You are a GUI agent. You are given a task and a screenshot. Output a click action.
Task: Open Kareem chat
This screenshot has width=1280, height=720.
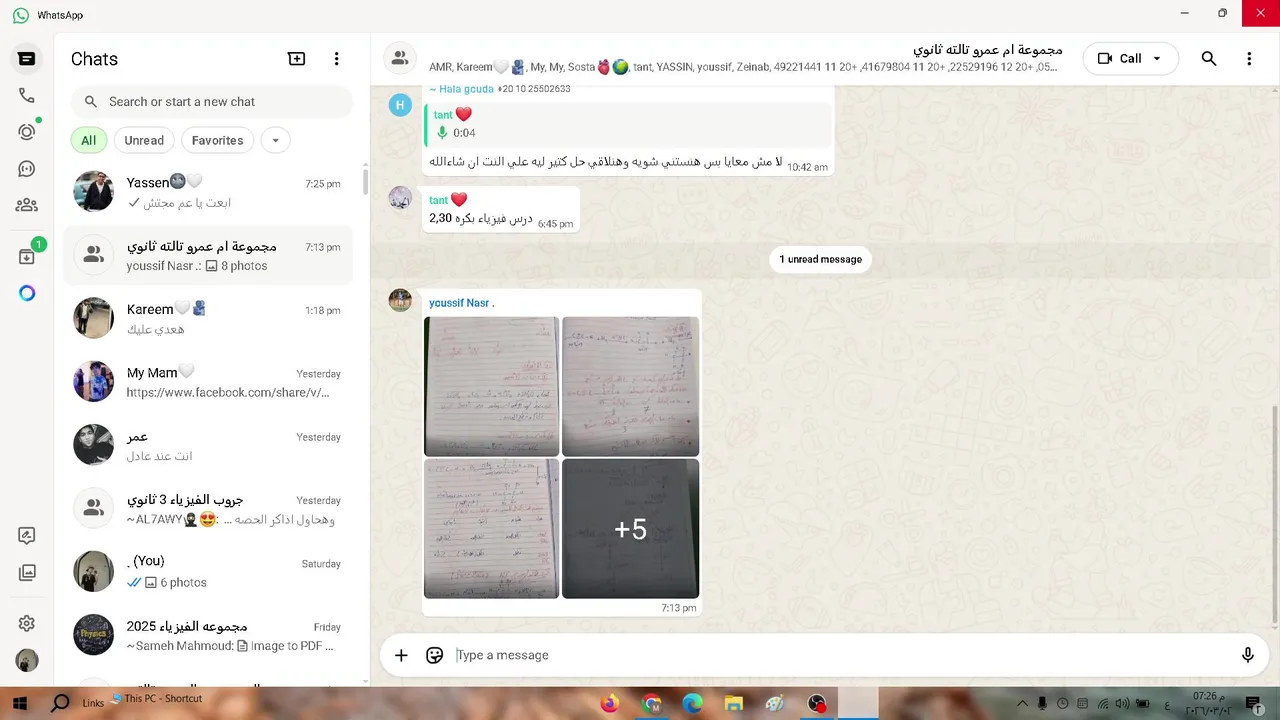tap(208, 319)
